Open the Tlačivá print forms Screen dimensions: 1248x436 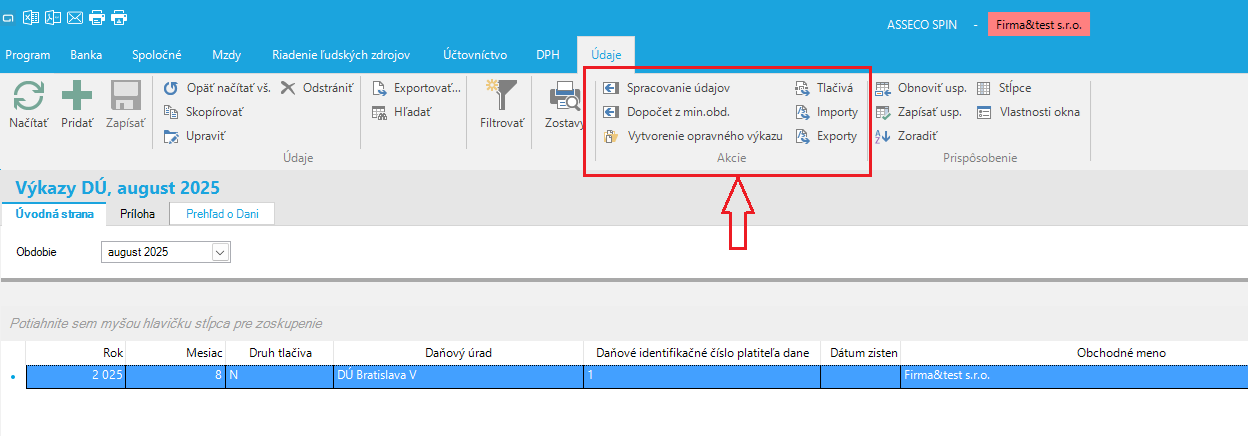[x=834, y=88]
